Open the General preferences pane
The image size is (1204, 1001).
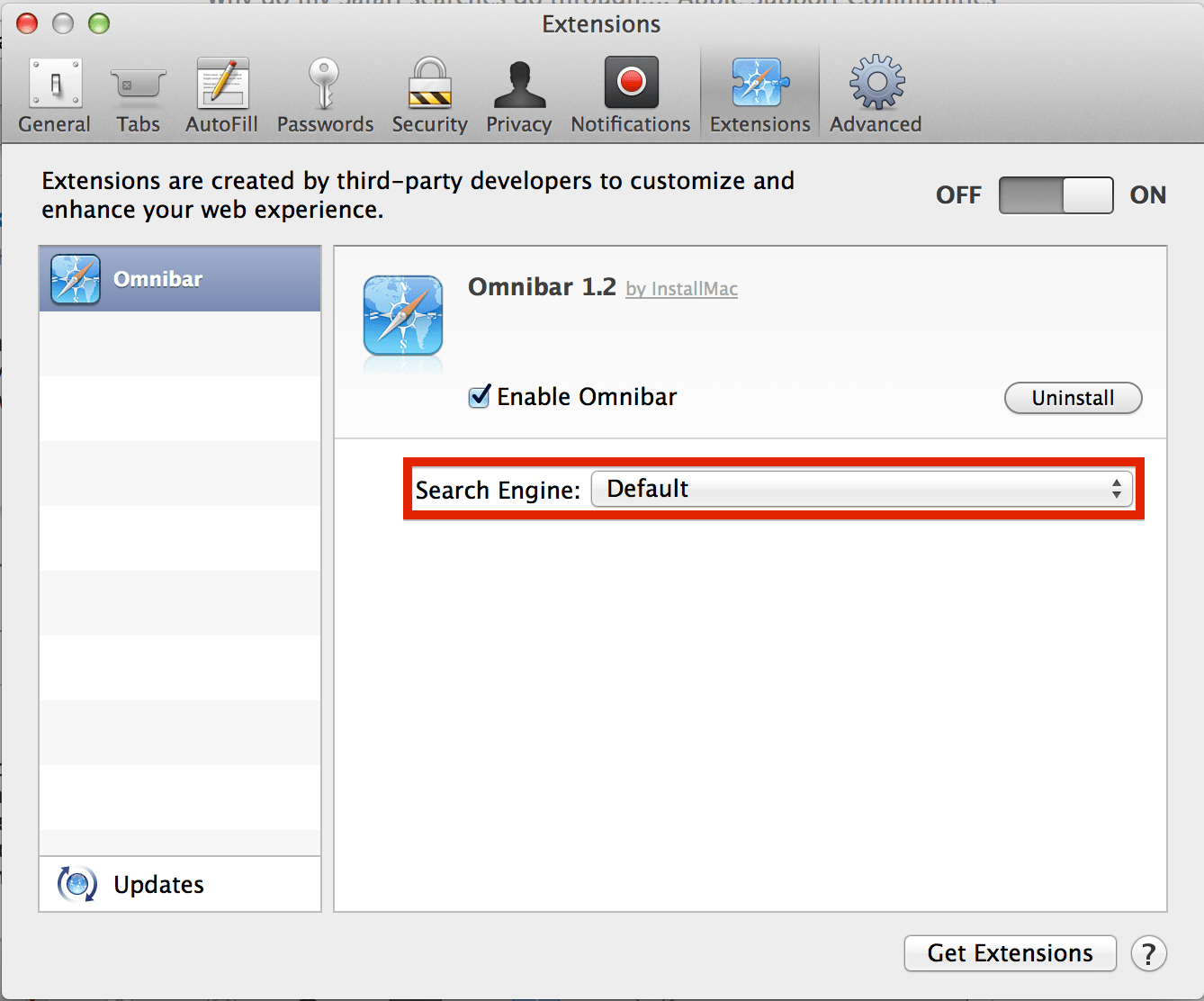point(55,95)
